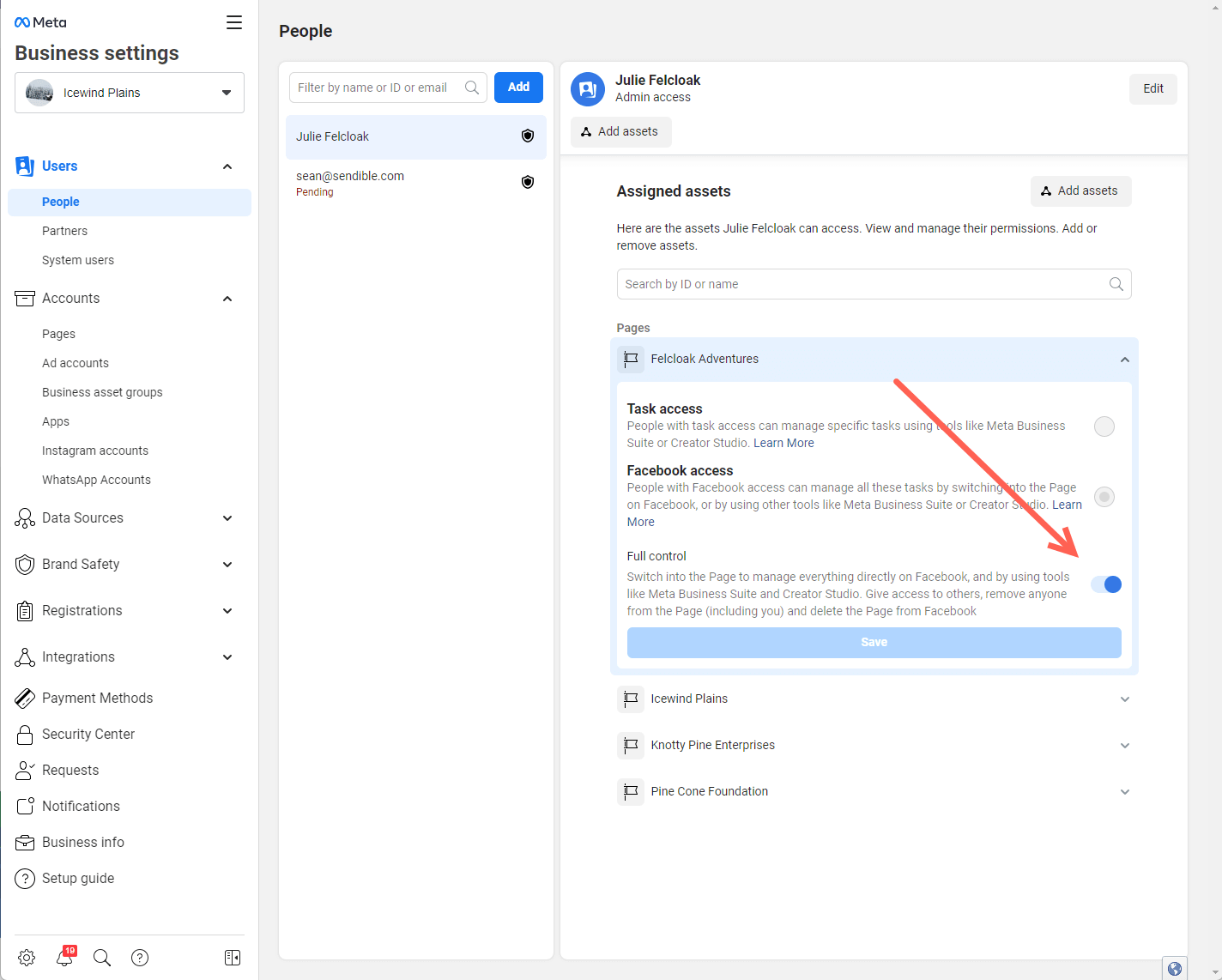1222x980 pixels.
Task: Click the Brand Safety shield icon
Action: 25,565
